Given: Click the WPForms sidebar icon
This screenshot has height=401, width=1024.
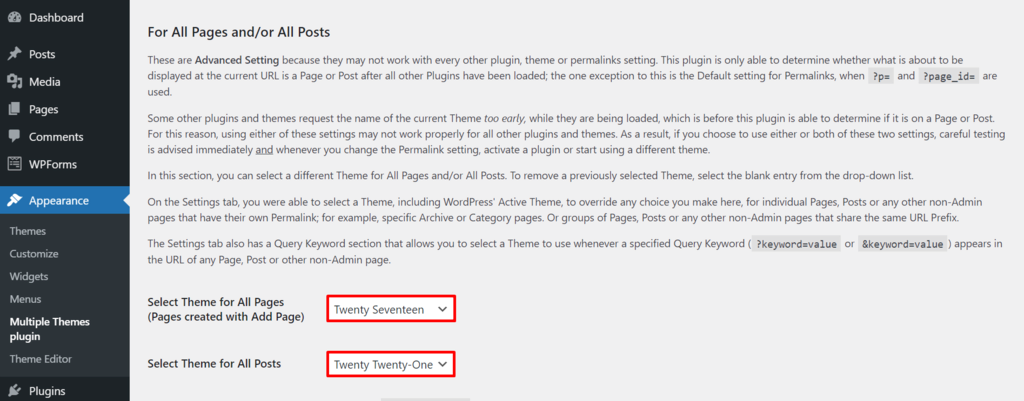Looking at the screenshot, I should pyautogui.click(x=14, y=164).
